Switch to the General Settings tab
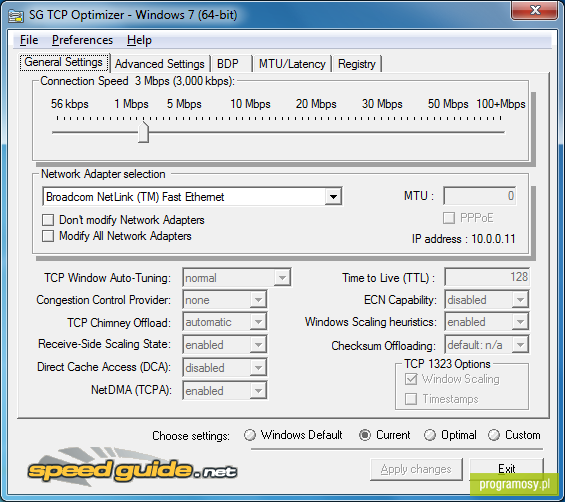 (64, 62)
